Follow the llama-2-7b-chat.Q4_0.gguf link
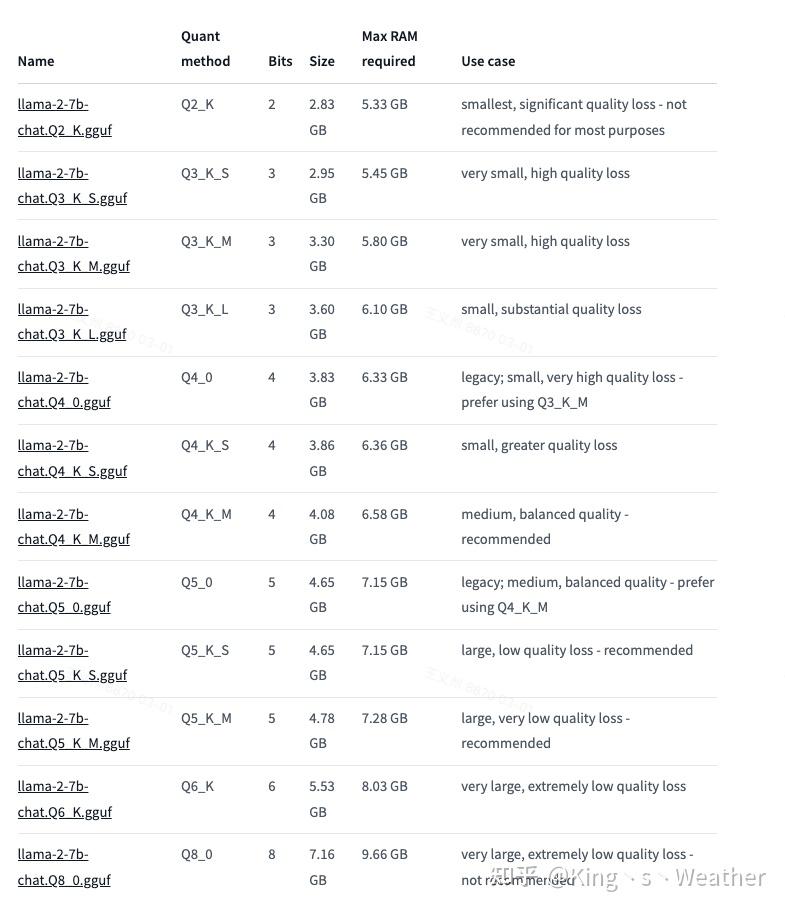This screenshot has width=785, height=912. (x=64, y=389)
